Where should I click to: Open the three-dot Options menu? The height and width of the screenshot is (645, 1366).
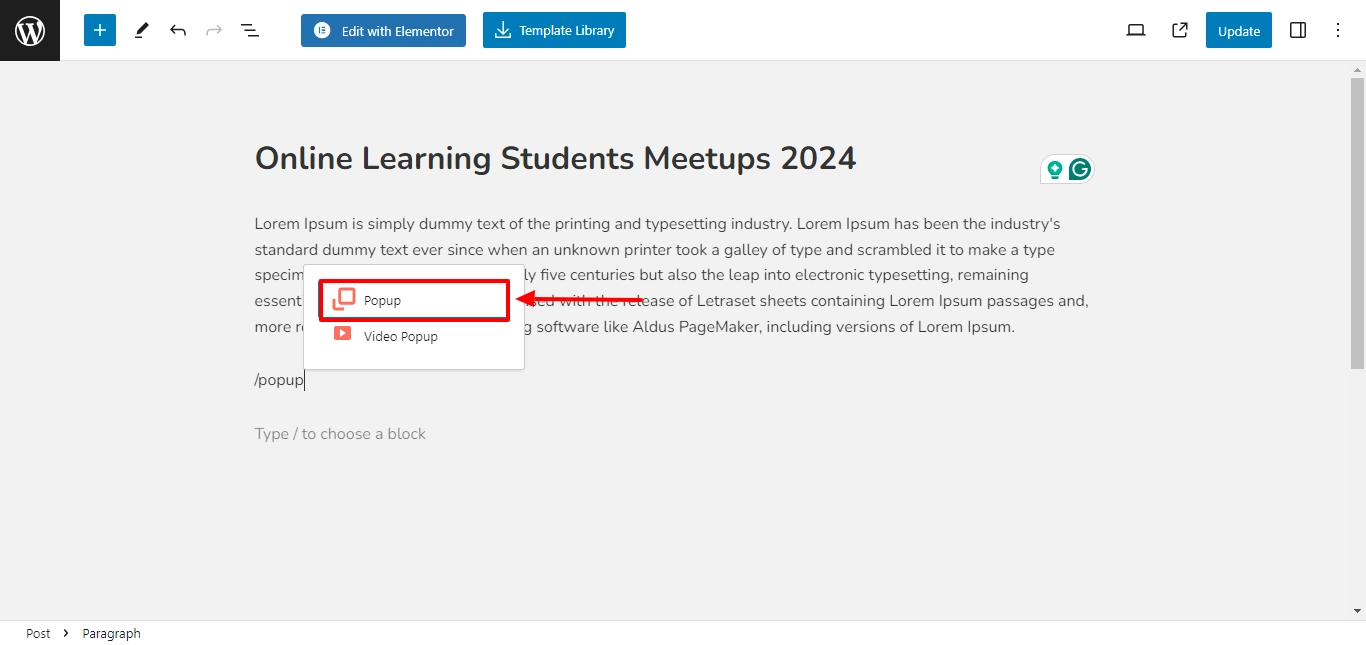coord(1338,30)
